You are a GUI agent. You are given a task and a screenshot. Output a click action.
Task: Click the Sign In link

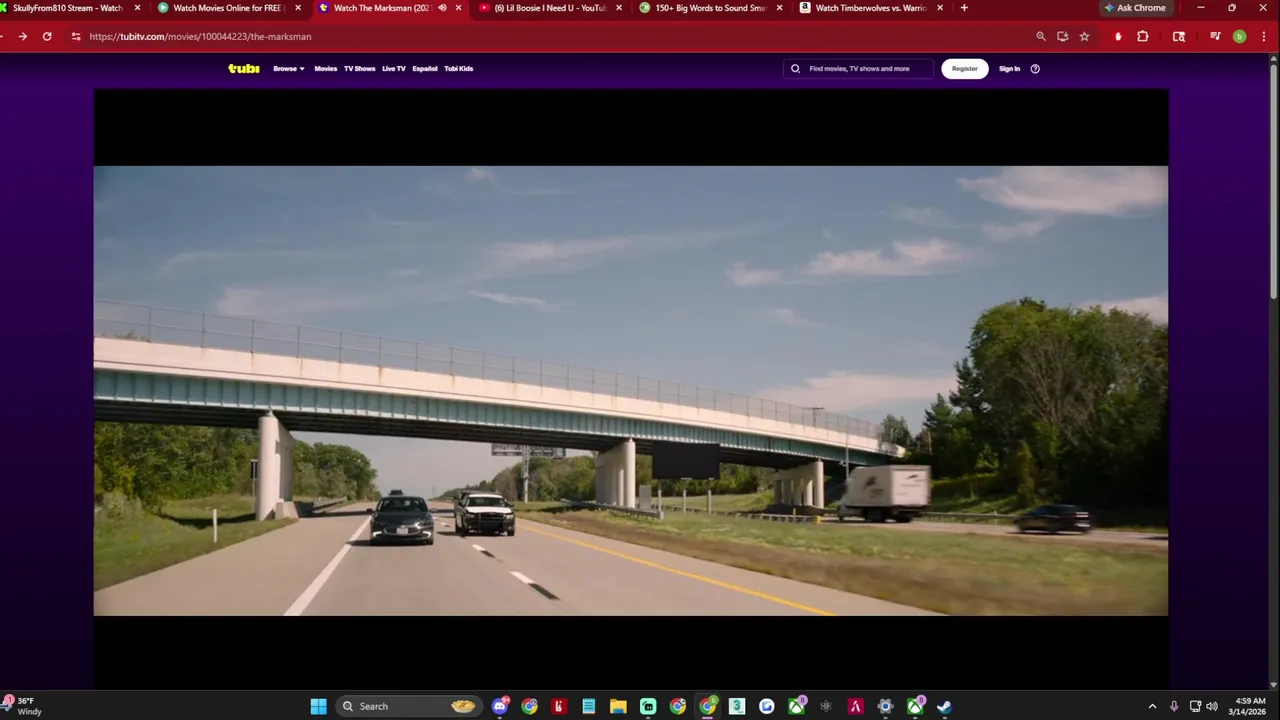(1010, 69)
